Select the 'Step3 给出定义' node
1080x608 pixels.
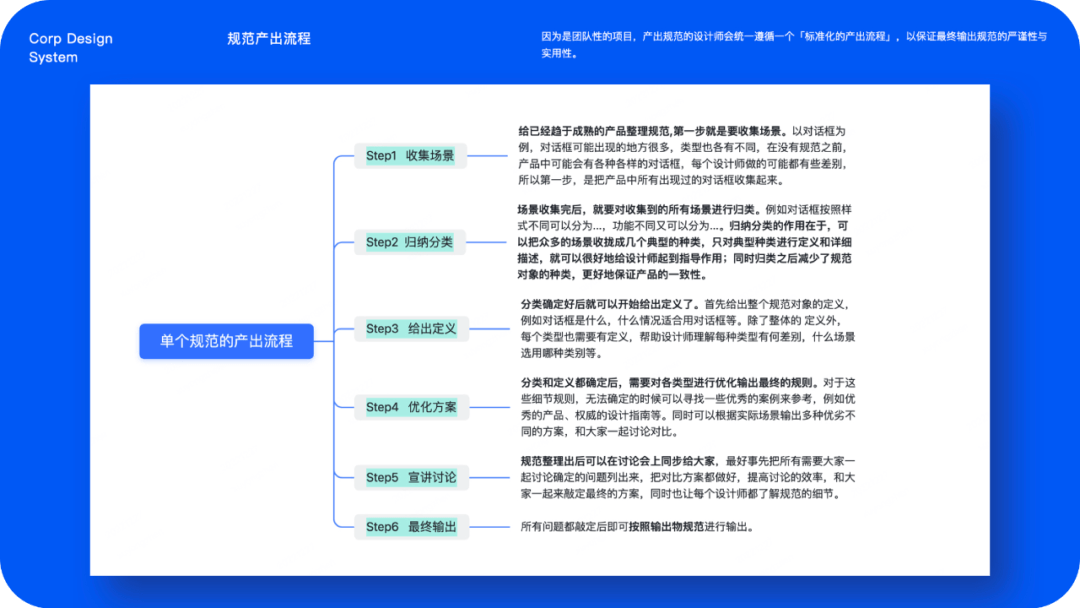[411, 328]
